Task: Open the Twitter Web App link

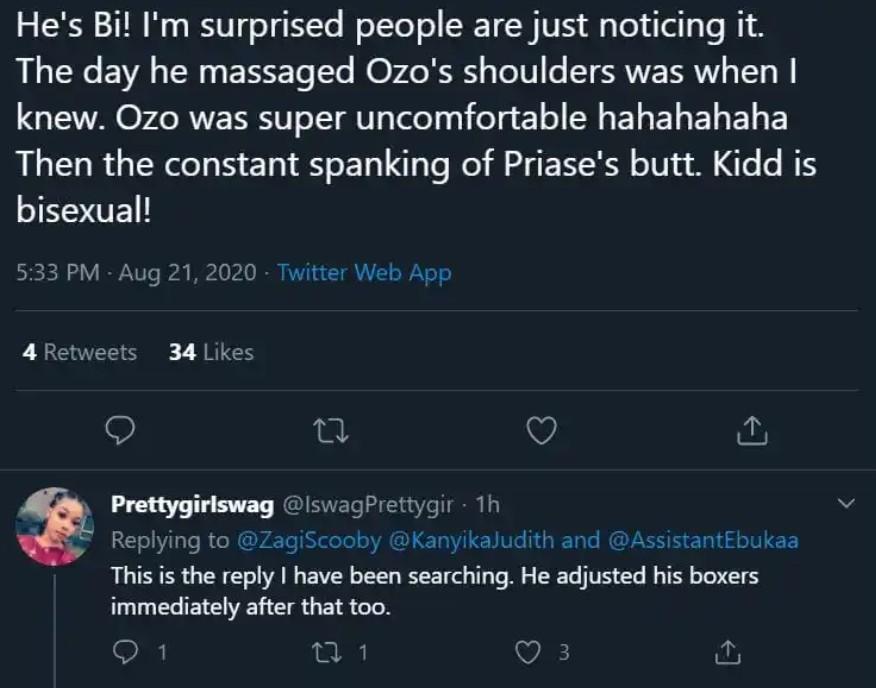Action: [x=364, y=272]
